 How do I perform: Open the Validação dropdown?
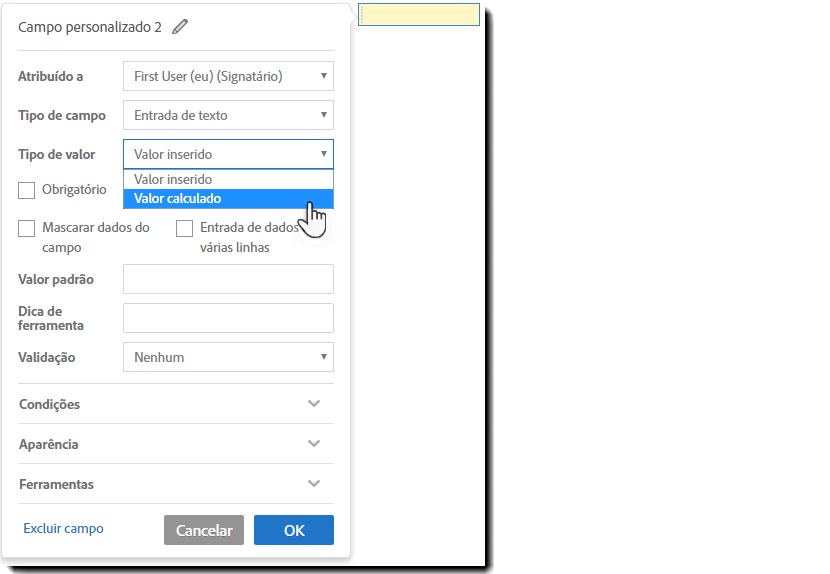(x=228, y=357)
